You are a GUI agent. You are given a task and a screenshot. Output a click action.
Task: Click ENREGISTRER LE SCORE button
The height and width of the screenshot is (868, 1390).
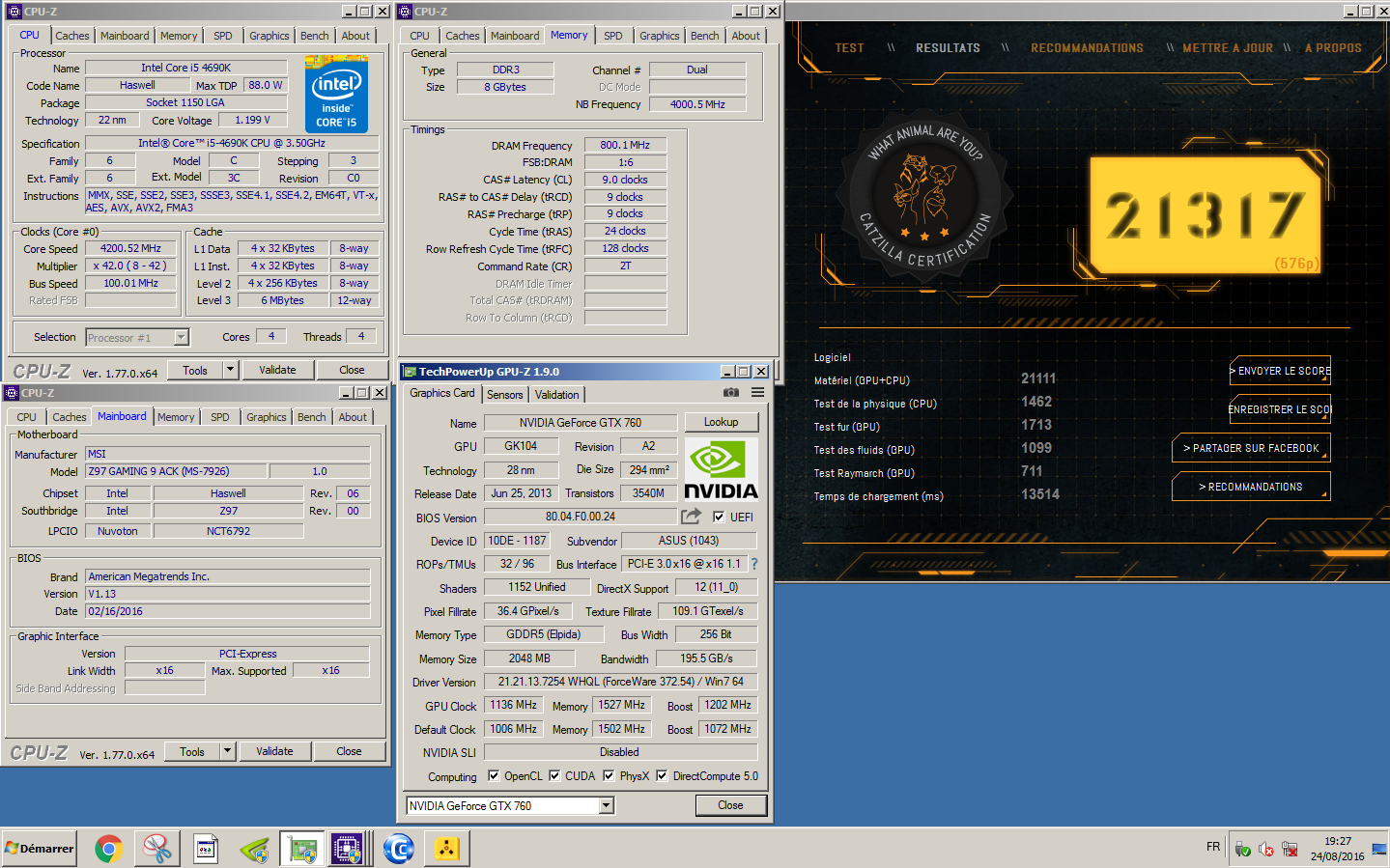coord(1280,409)
